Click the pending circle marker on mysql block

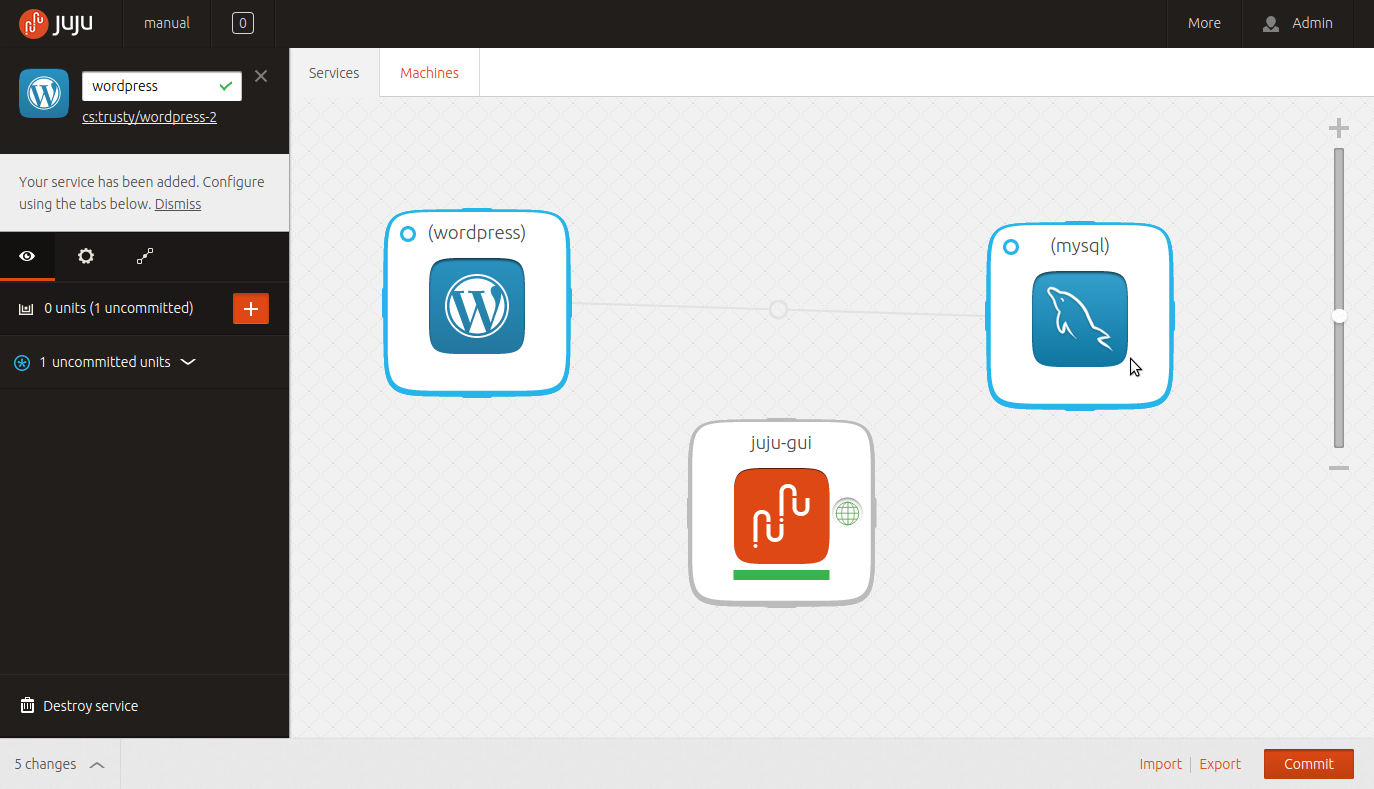pyautogui.click(x=1011, y=247)
